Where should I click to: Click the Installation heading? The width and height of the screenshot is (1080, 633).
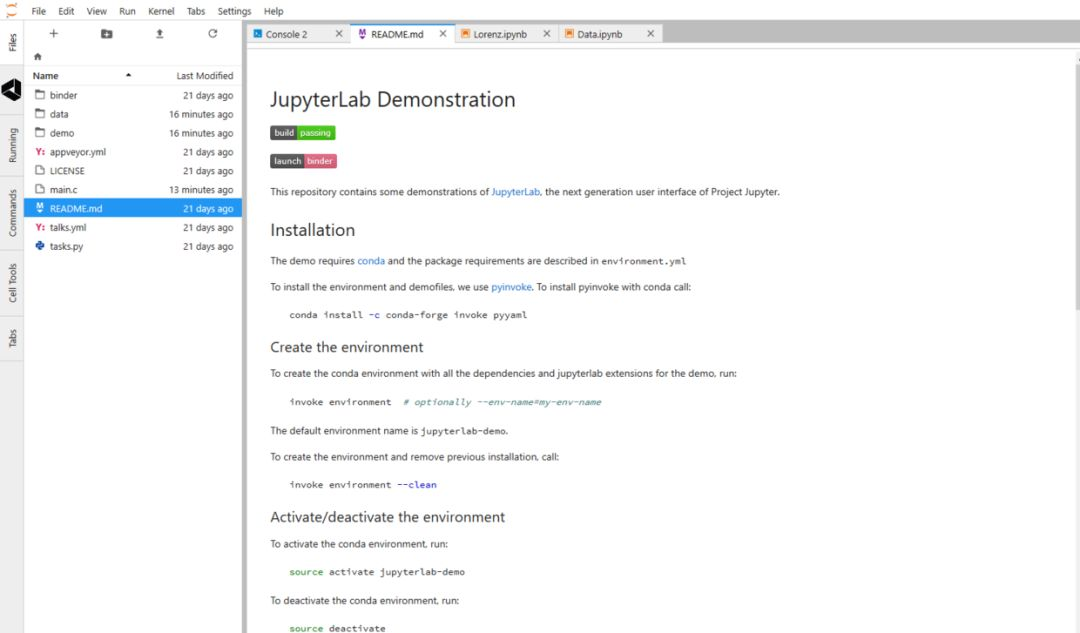click(x=313, y=230)
